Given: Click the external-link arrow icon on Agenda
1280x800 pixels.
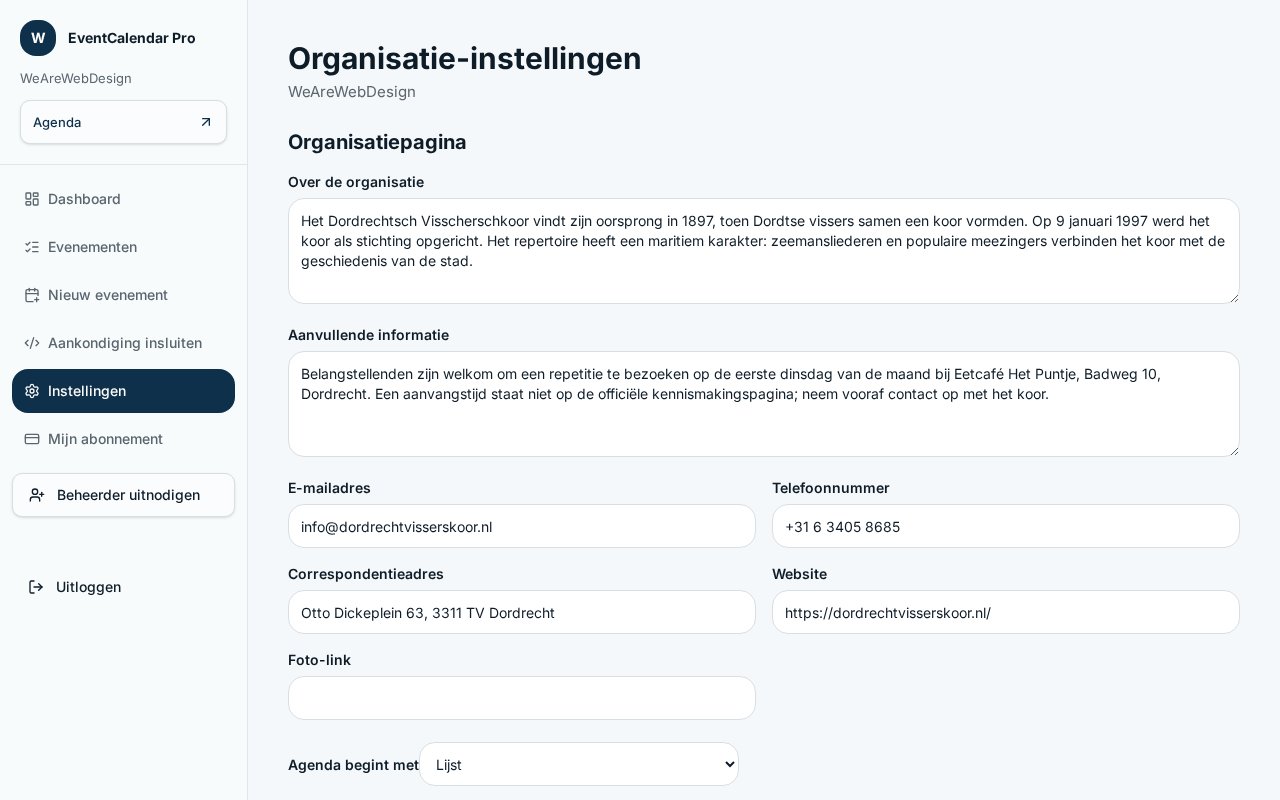Looking at the screenshot, I should 206,122.
